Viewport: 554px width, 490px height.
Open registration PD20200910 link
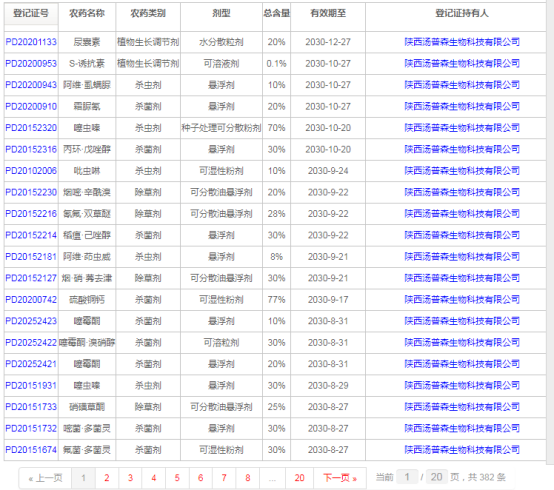tap(31, 106)
